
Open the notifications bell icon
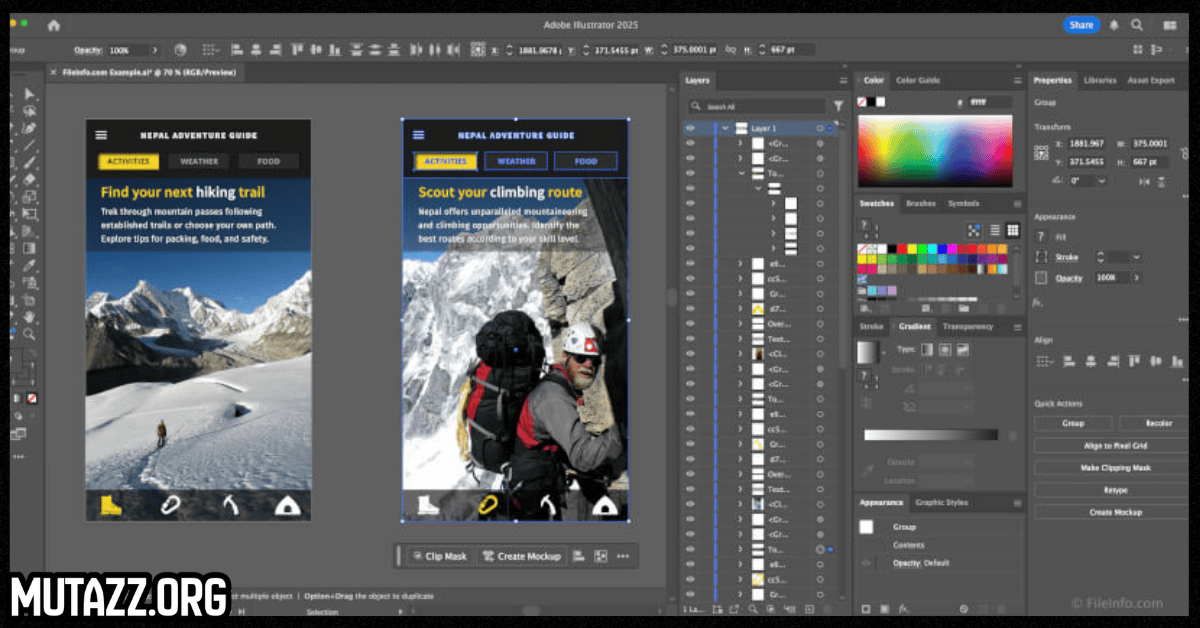(x=1113, y=25)
